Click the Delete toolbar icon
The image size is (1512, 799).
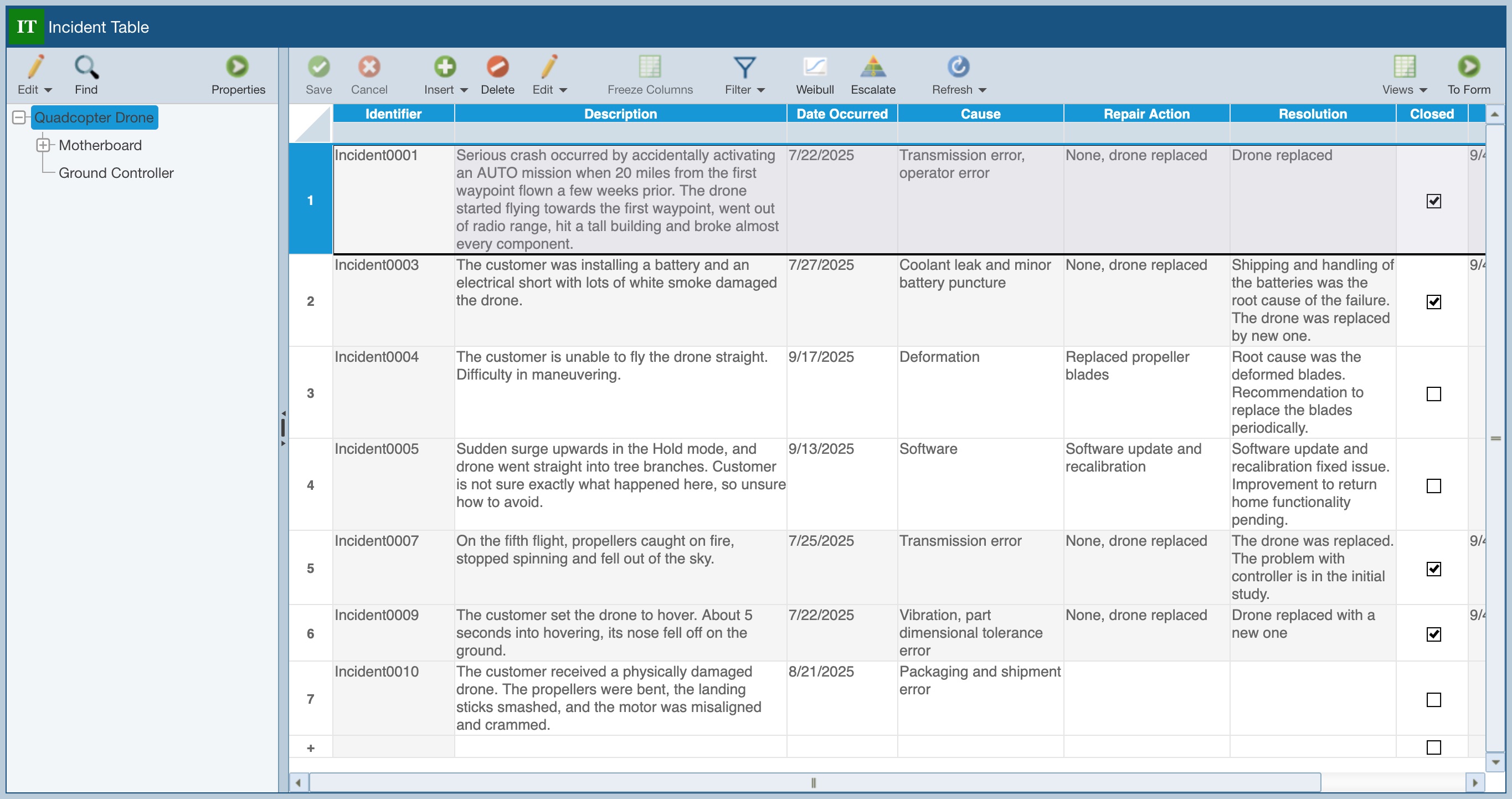[x=497, y=68]
